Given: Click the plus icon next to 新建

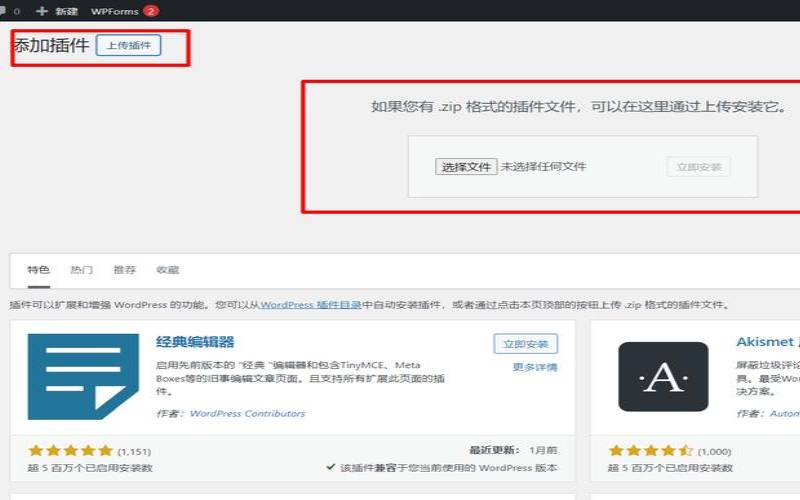Looking at the screenshot, I should tap(42, 11).
